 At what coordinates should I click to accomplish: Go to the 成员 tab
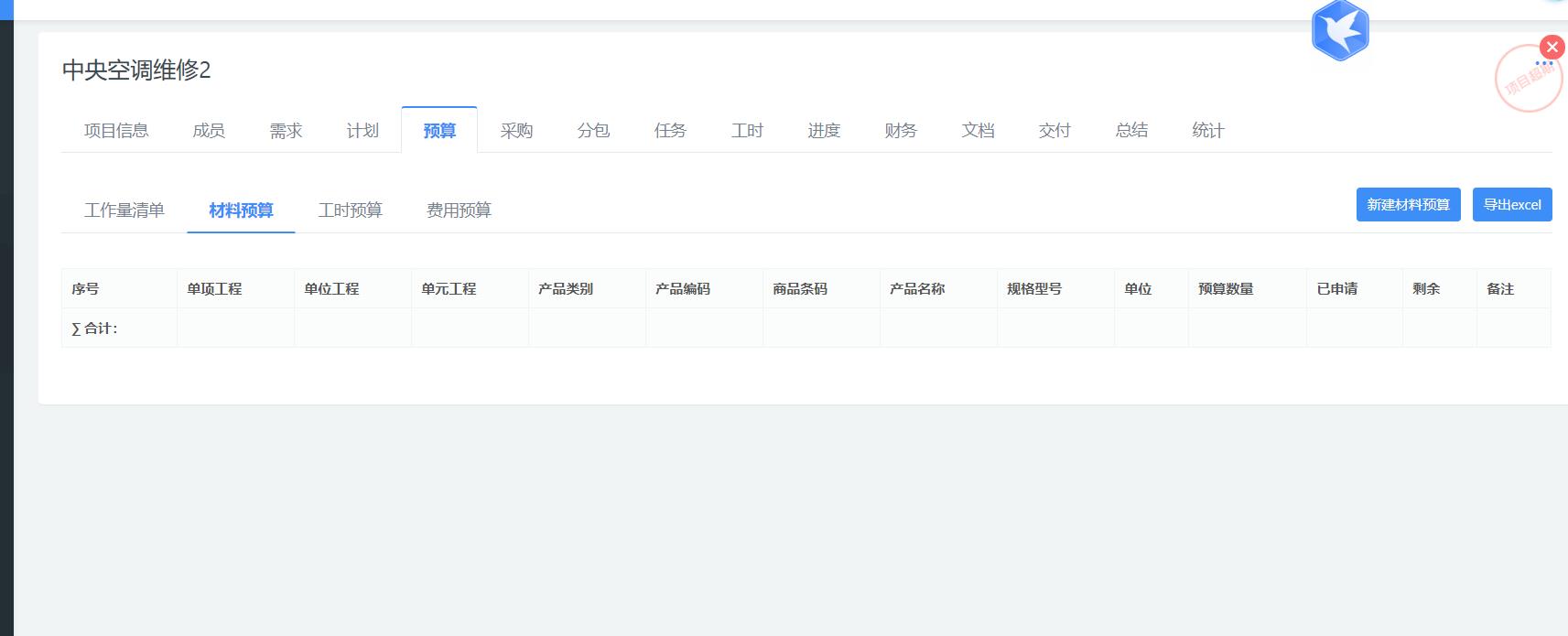[x=209, y=131]
